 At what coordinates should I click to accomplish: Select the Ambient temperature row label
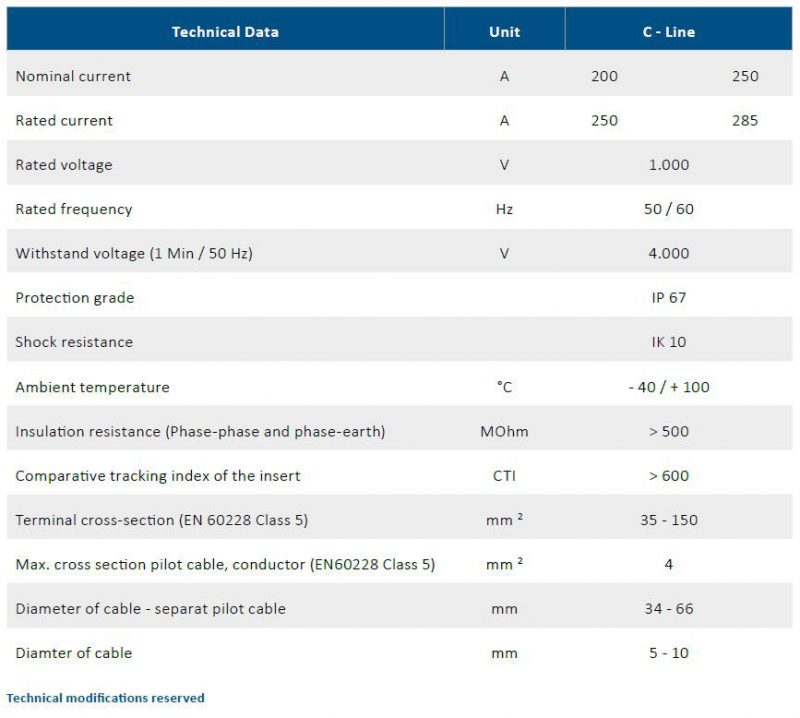tap(92, 387)
